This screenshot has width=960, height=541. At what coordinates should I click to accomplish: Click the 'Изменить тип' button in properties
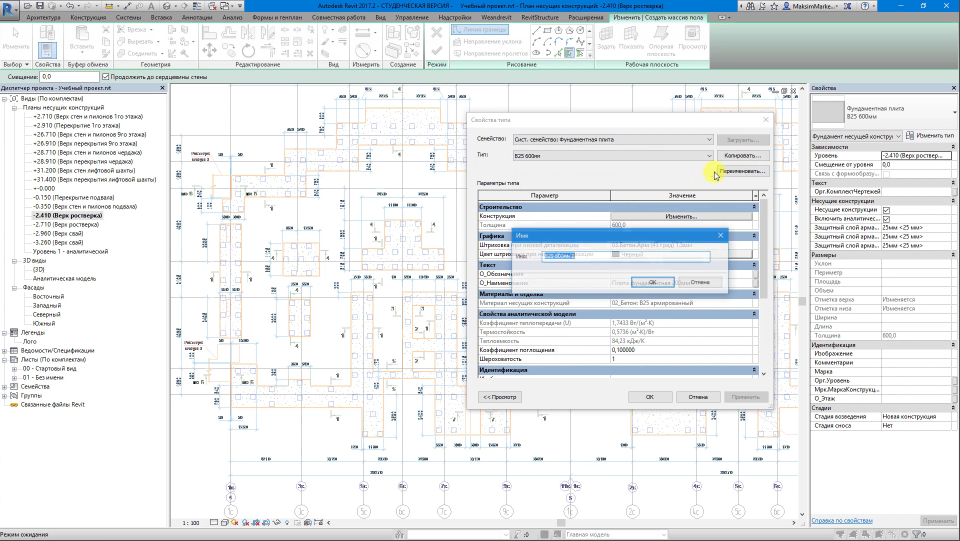[929, 135]
